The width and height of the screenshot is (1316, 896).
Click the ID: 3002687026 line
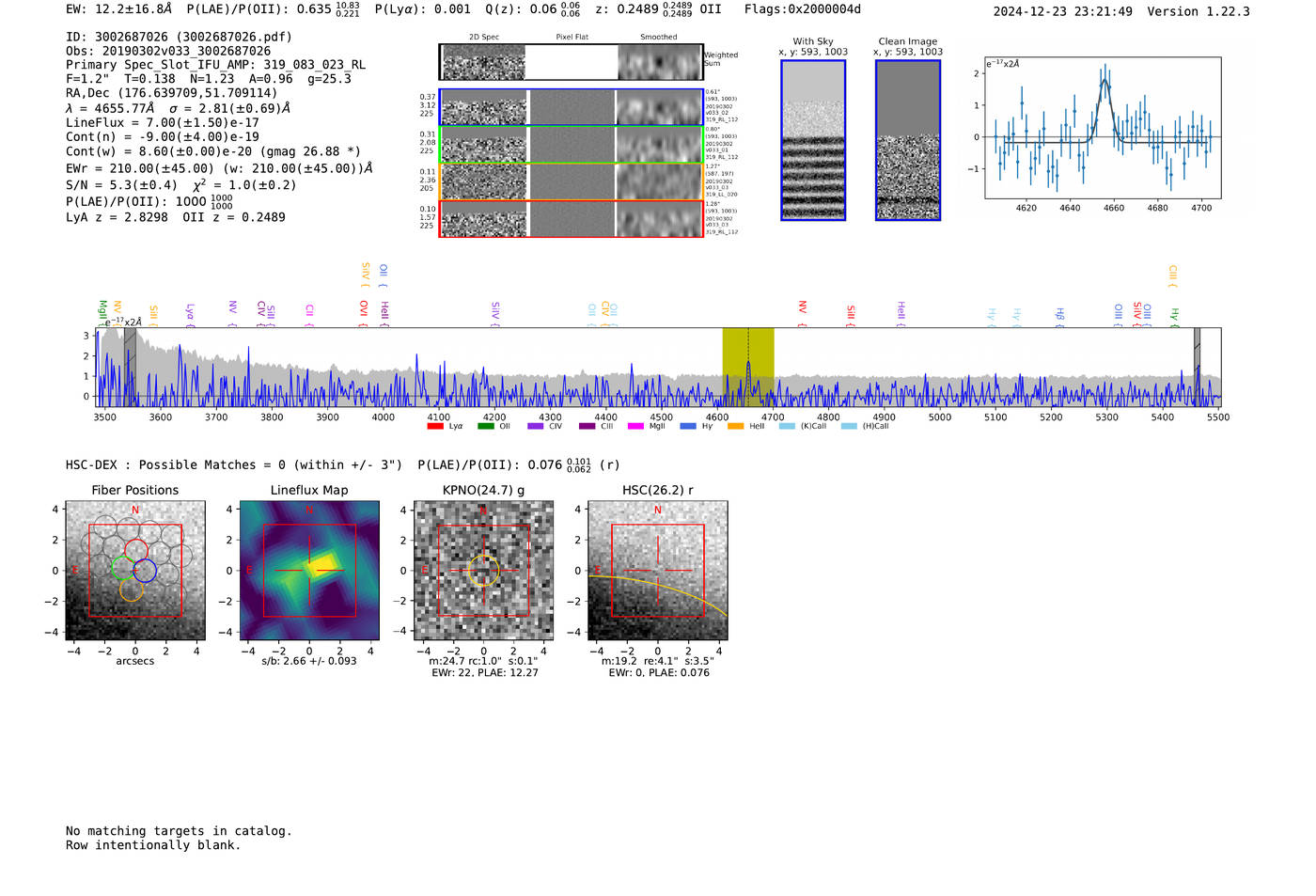(179, 37)
